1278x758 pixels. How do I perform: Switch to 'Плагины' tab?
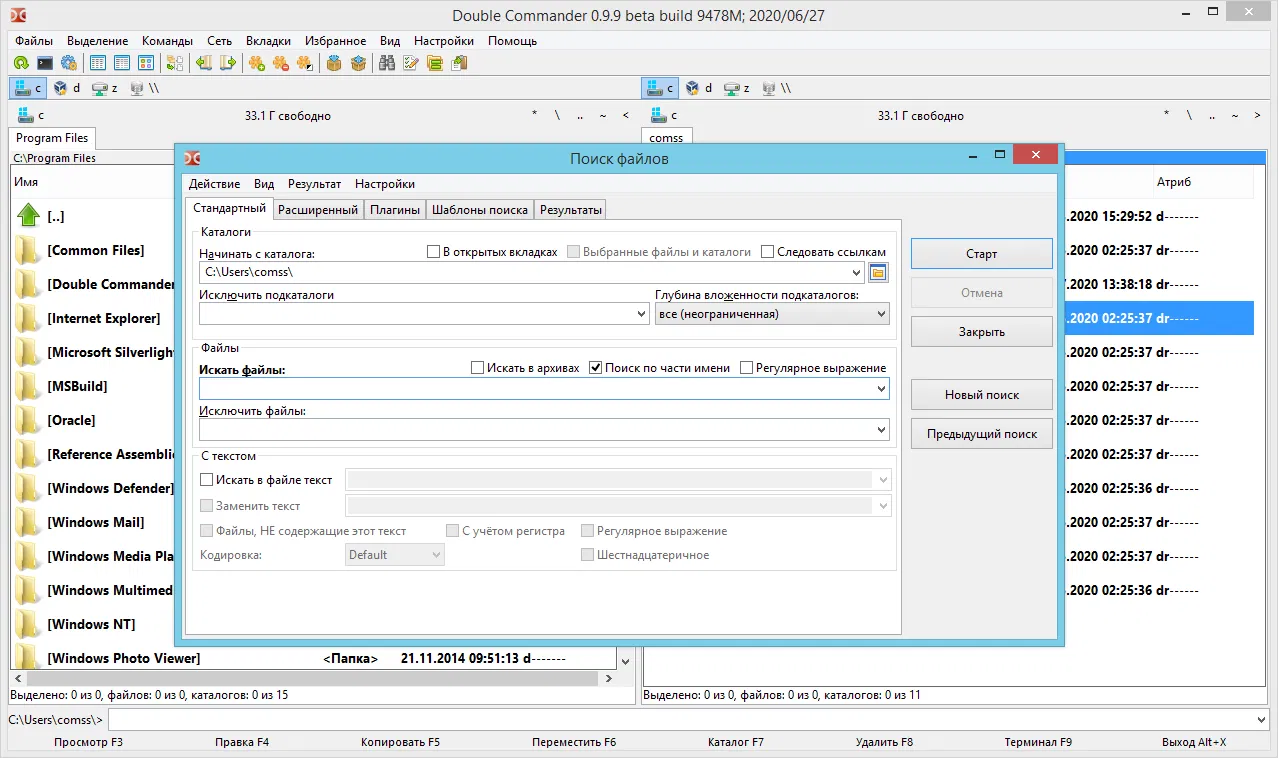pos(395,210)
